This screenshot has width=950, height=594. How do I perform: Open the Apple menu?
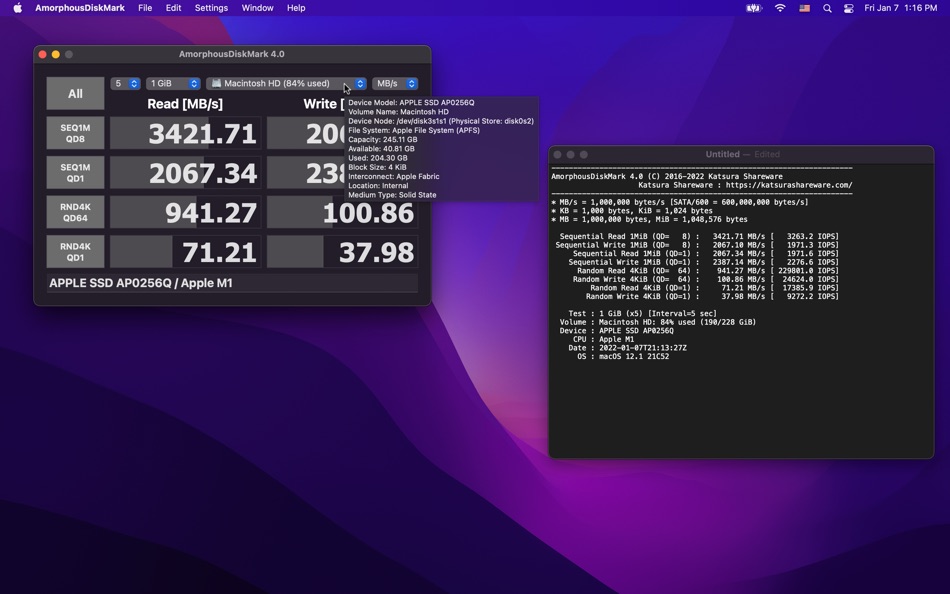coord(18,8)
